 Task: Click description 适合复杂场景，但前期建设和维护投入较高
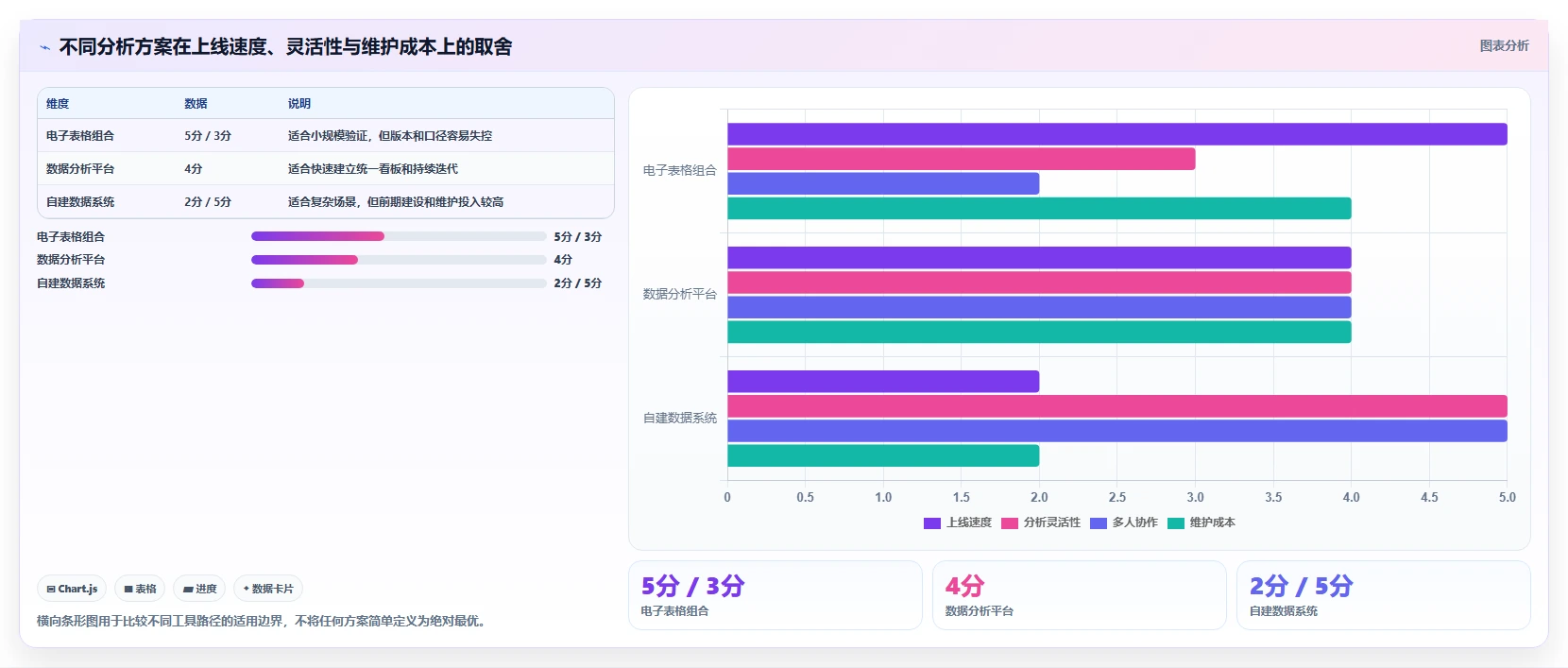click(396, 202)
